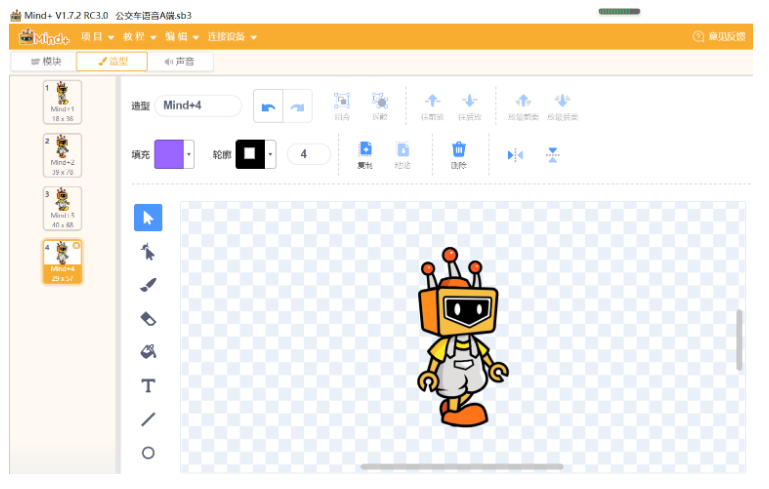
Task: Open the purple fill color picker
Action: point(169,154)
